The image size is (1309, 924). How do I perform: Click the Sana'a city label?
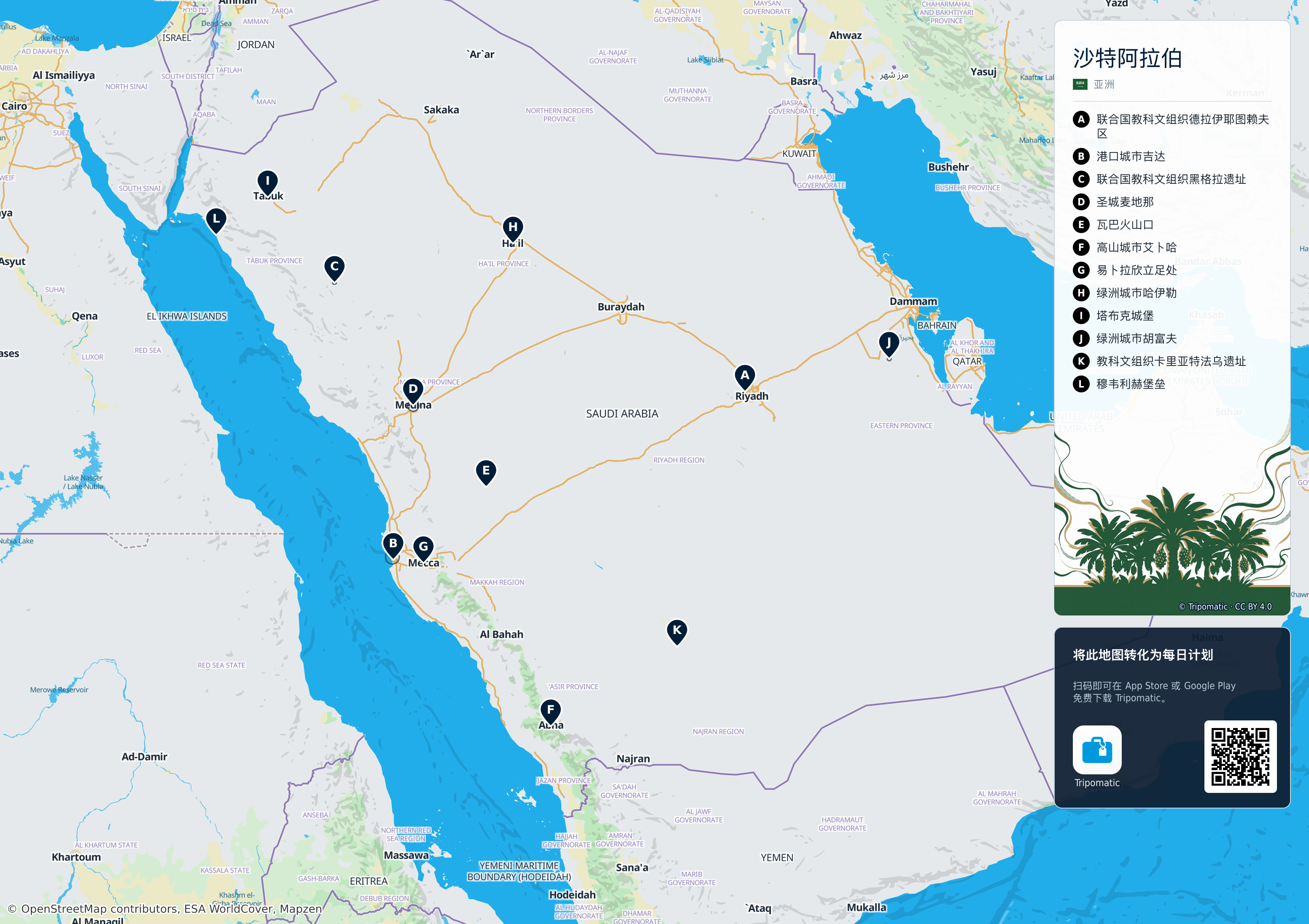coord(632,868)
